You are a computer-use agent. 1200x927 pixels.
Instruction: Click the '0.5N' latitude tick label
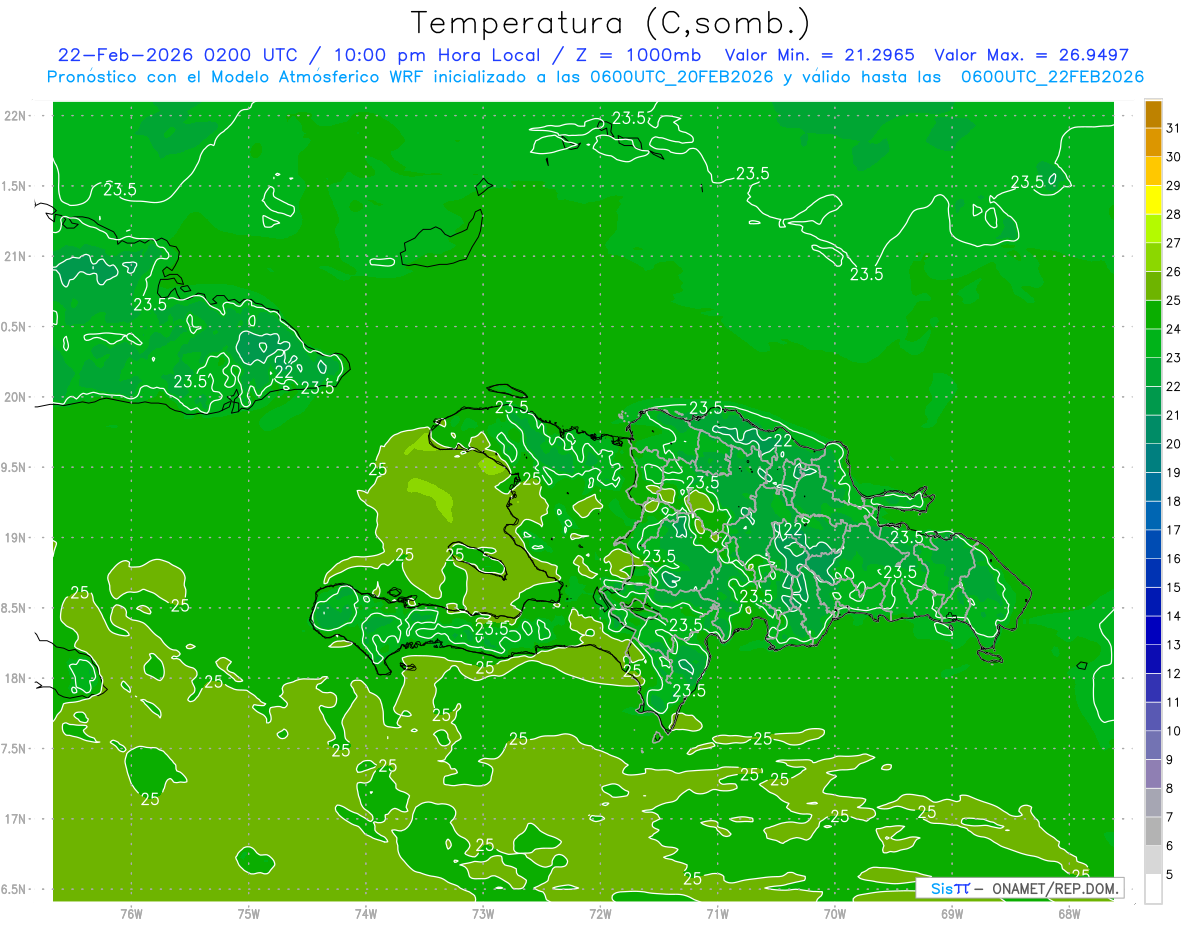pos(15,327)
